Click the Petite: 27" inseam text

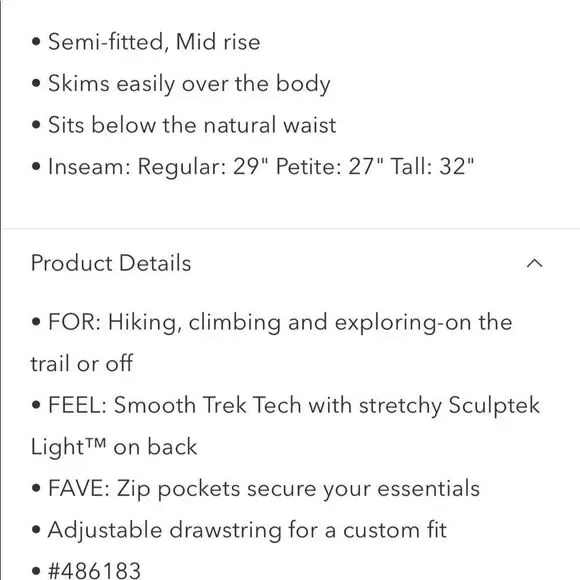330,166
